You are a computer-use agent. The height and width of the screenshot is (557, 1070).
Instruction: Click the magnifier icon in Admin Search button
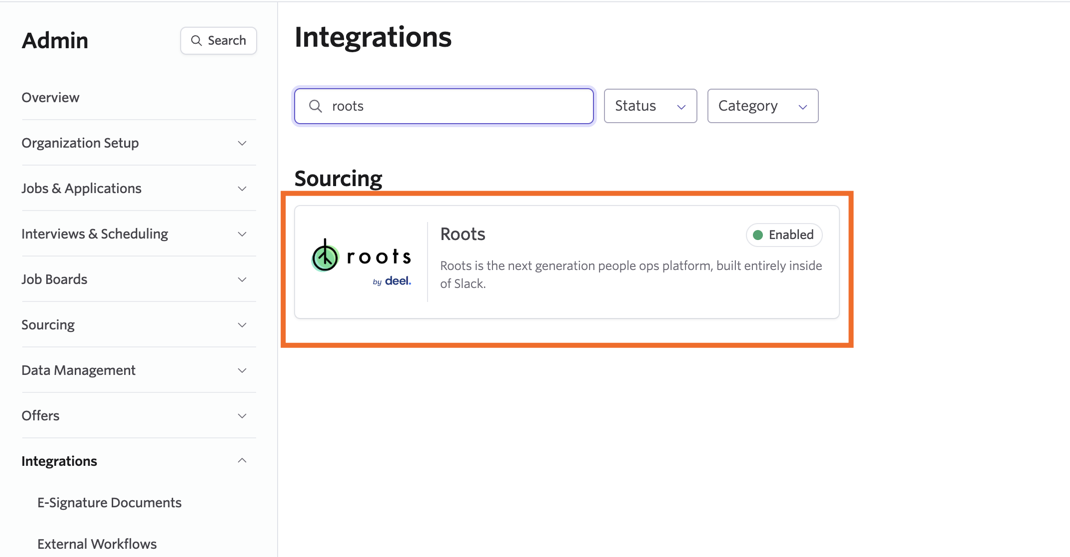coord(197,41)
